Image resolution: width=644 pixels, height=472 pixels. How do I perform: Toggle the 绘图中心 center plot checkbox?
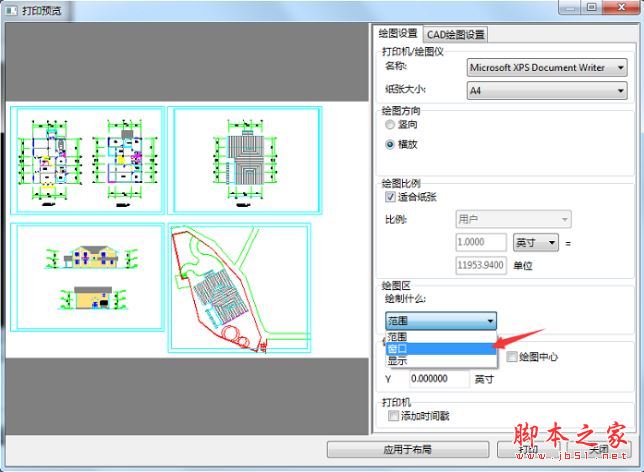(x=512, y=357)
